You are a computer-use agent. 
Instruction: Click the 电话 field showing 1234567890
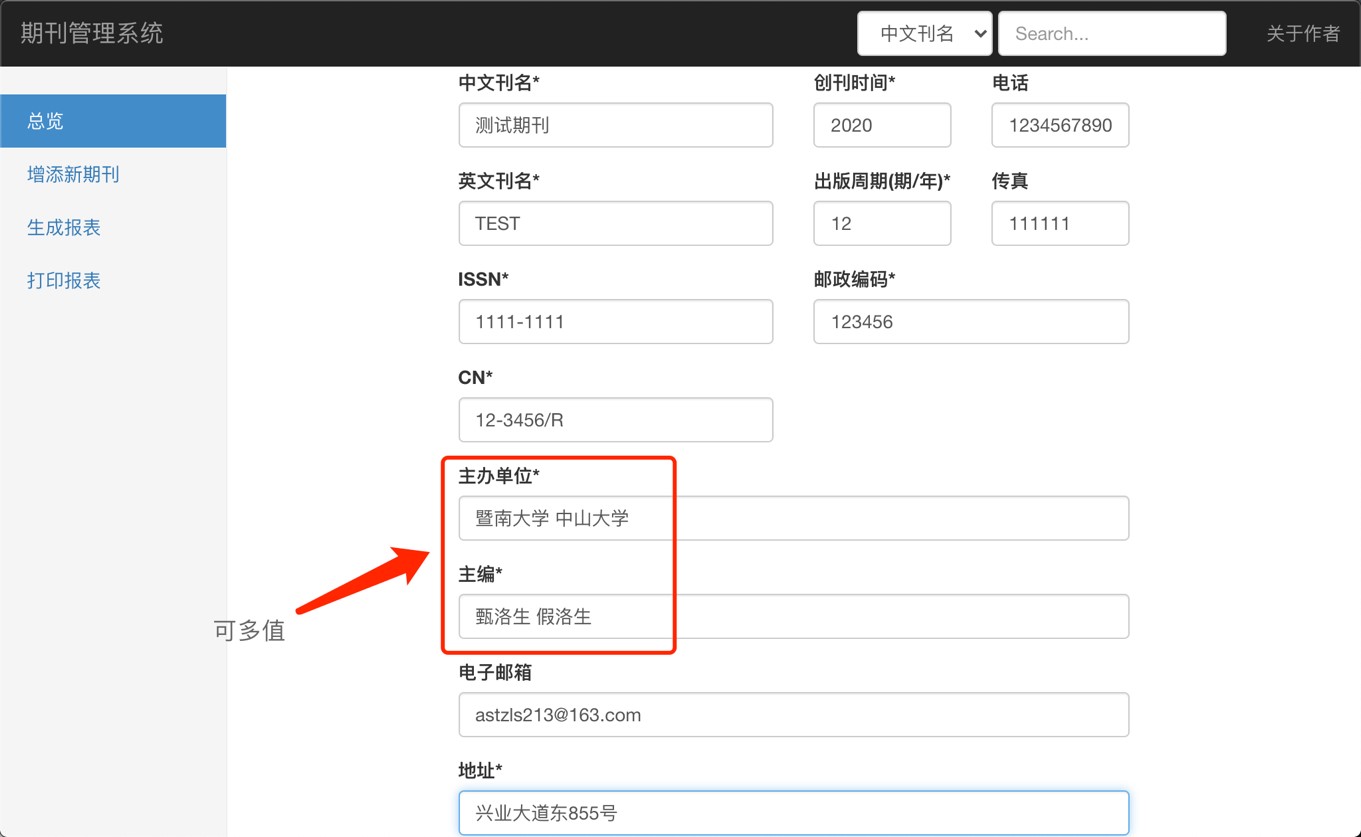coord(1060,125)
